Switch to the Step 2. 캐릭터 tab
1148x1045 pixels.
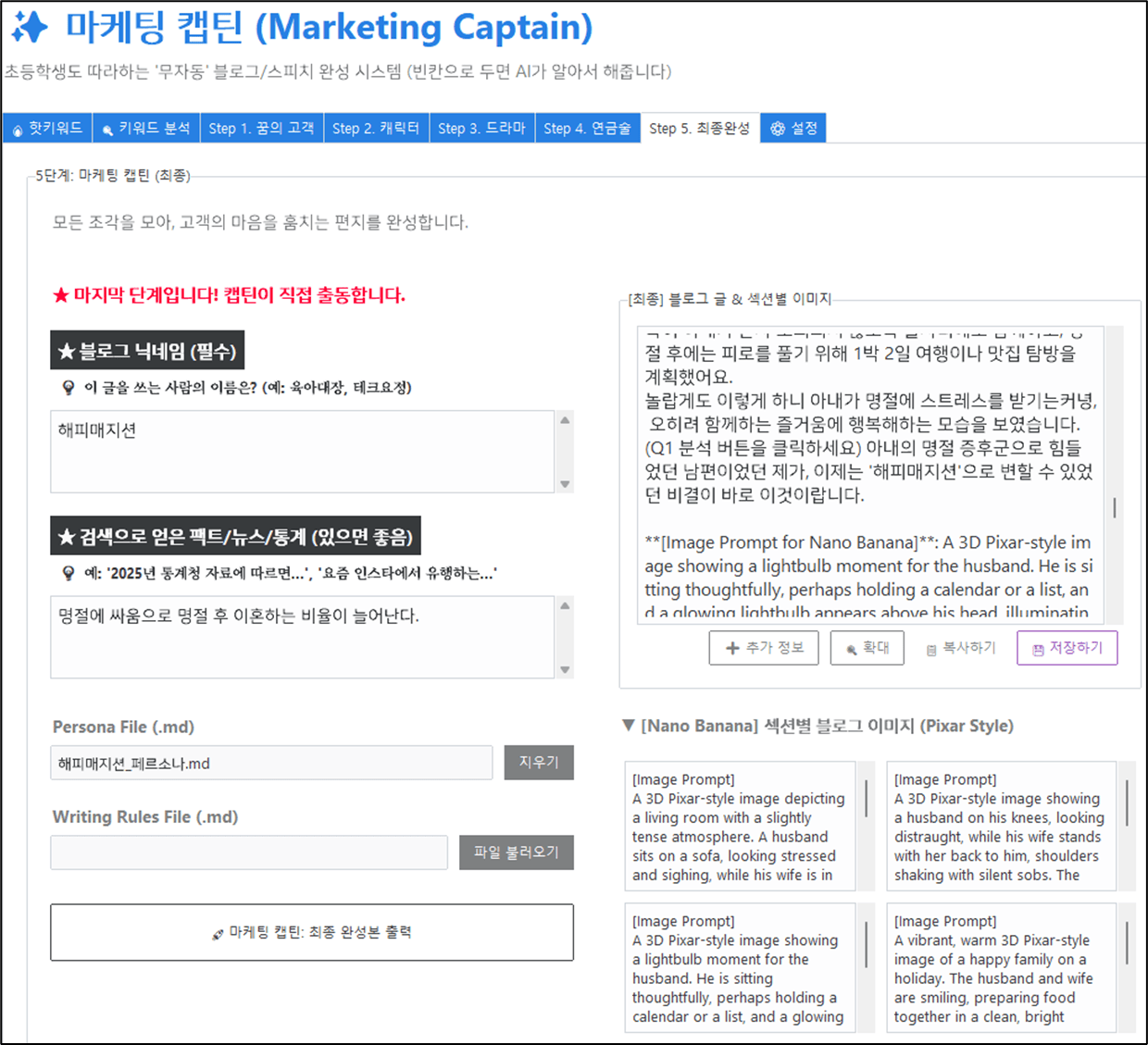[x=376, y=128]
